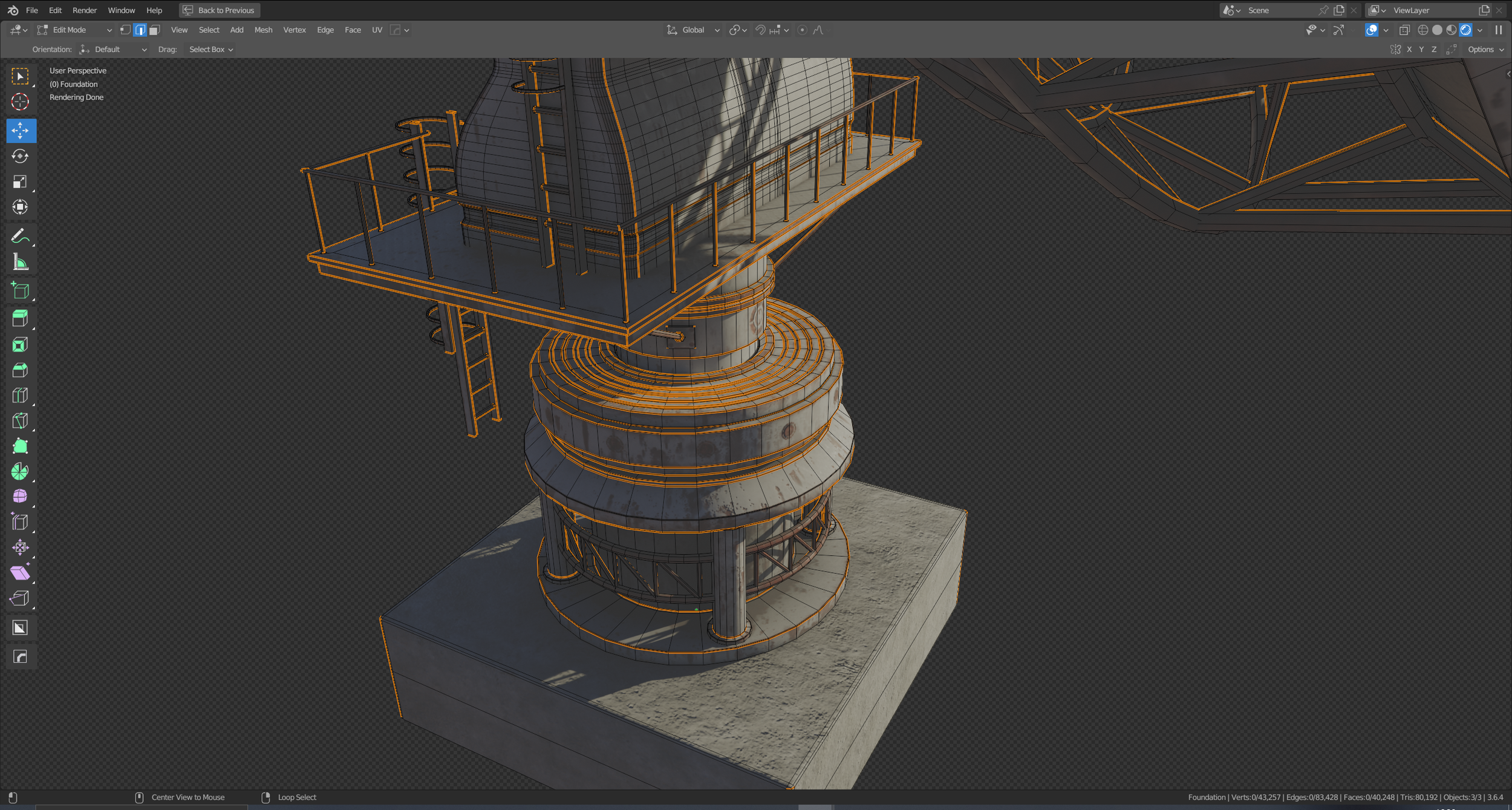The width and height of the screenshot is (1512, 810).
Task: Switch to face select mode
Action: click(x=155, y=30)
